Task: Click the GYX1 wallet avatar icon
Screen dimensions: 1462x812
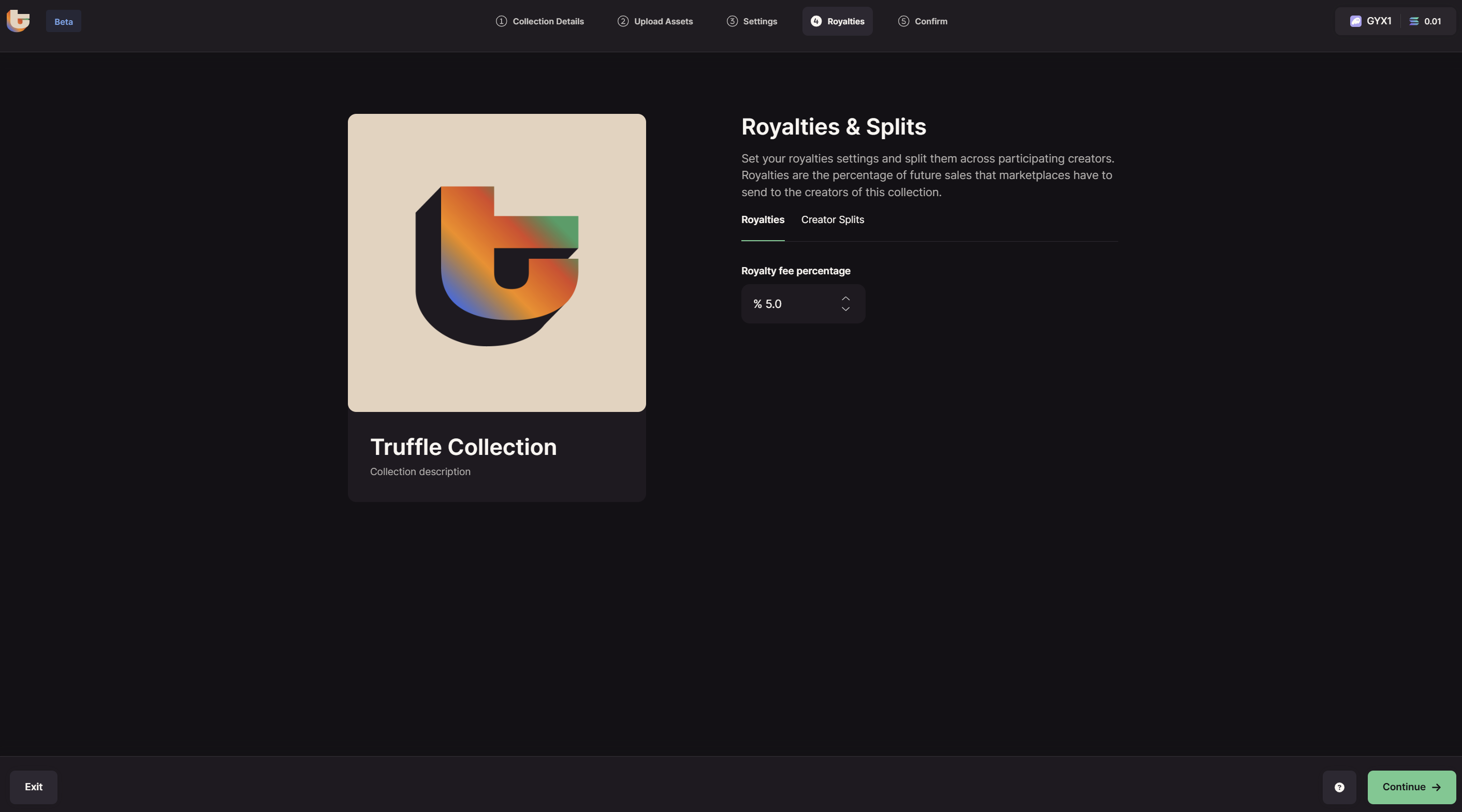Action: (x=1355, y=21)
